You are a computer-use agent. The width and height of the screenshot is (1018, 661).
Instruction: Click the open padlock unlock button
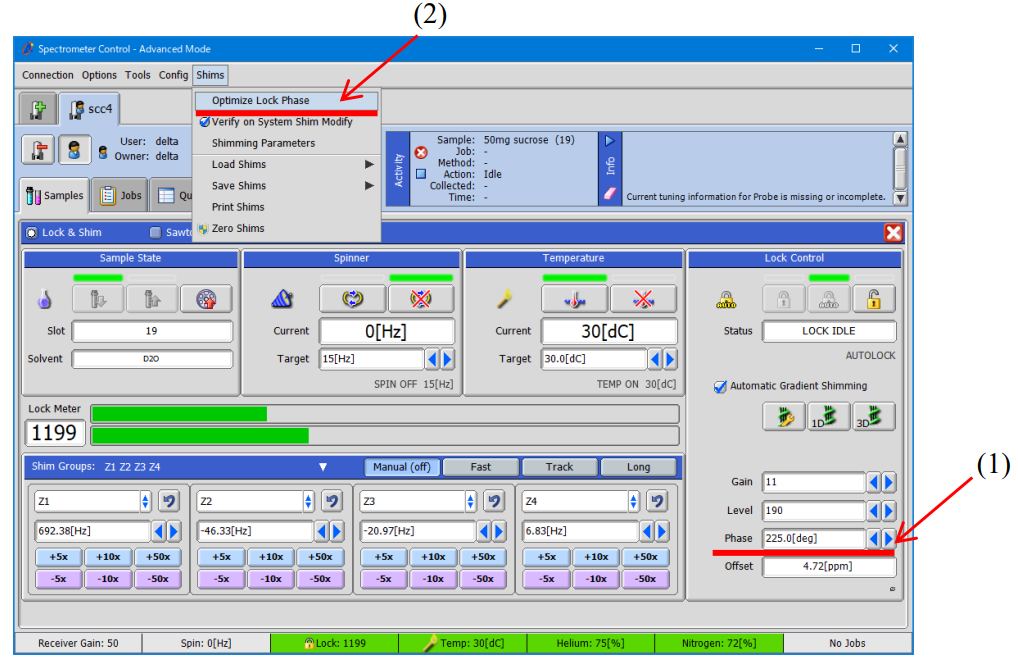coord(873,298)
